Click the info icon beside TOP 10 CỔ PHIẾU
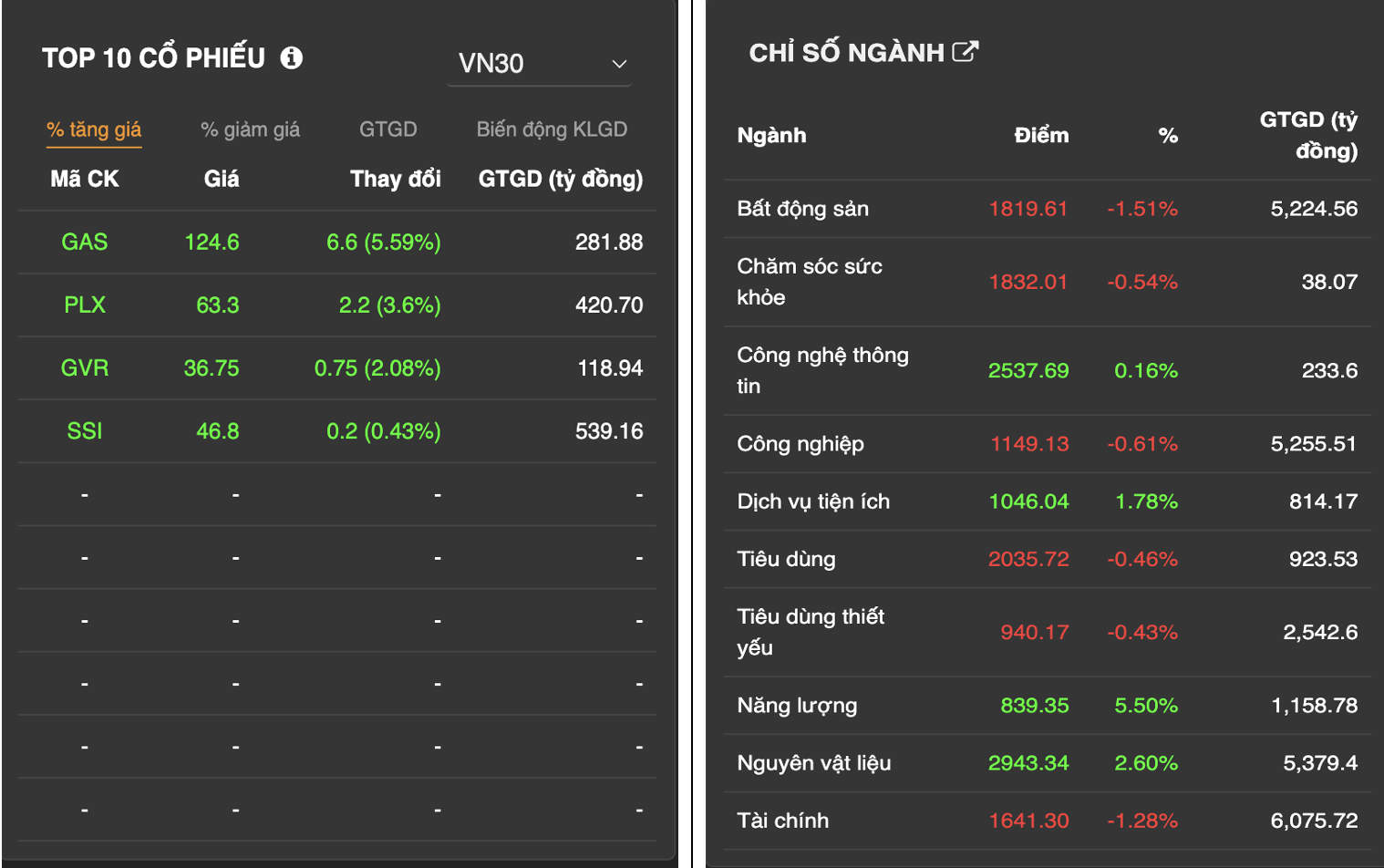The image size is (1384, 868). 292,58
